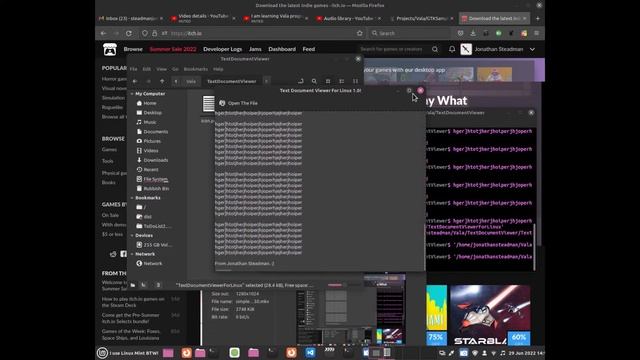Viewport: 640px width, 360px height.
Task: Click the itch.io logo icon
Action: pyautogui.click(x=109, y=49)
